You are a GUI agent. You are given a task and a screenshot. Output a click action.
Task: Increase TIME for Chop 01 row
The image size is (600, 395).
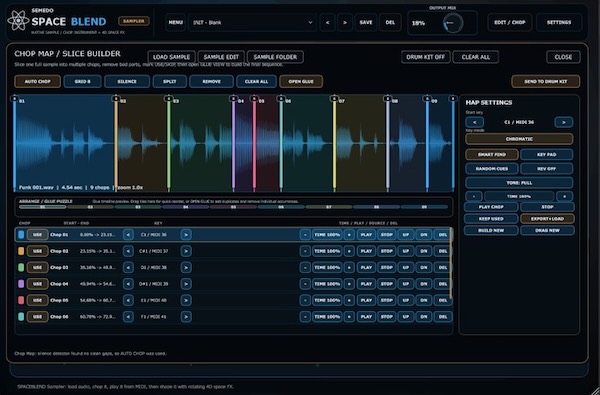[x=349, y=235]
